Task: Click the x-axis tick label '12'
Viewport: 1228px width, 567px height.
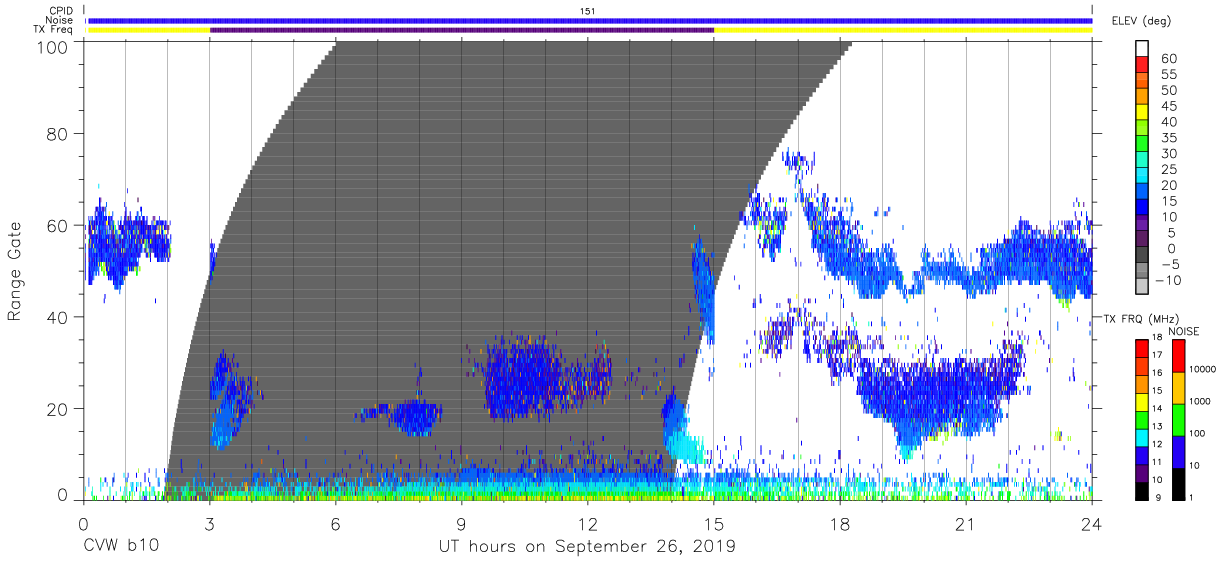Action: (x=588, y=523)
